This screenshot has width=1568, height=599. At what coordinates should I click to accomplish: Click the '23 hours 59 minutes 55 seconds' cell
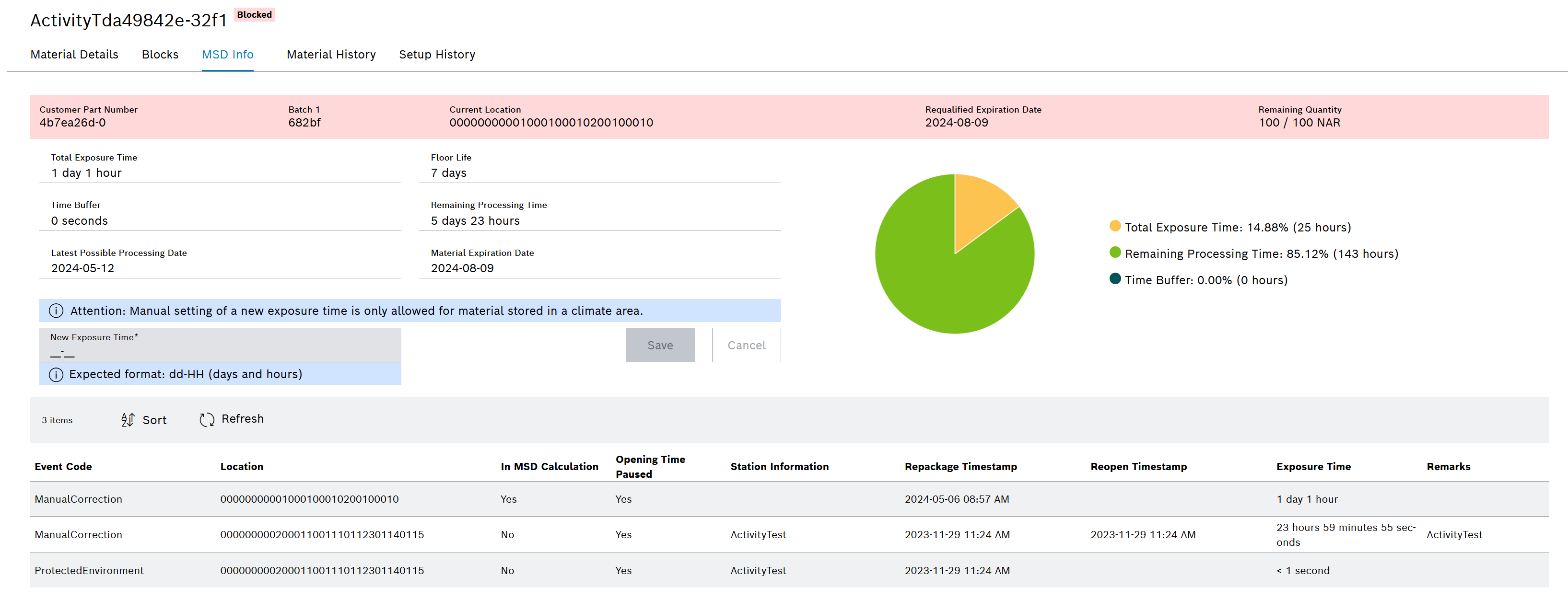(x=1346, y=534)
